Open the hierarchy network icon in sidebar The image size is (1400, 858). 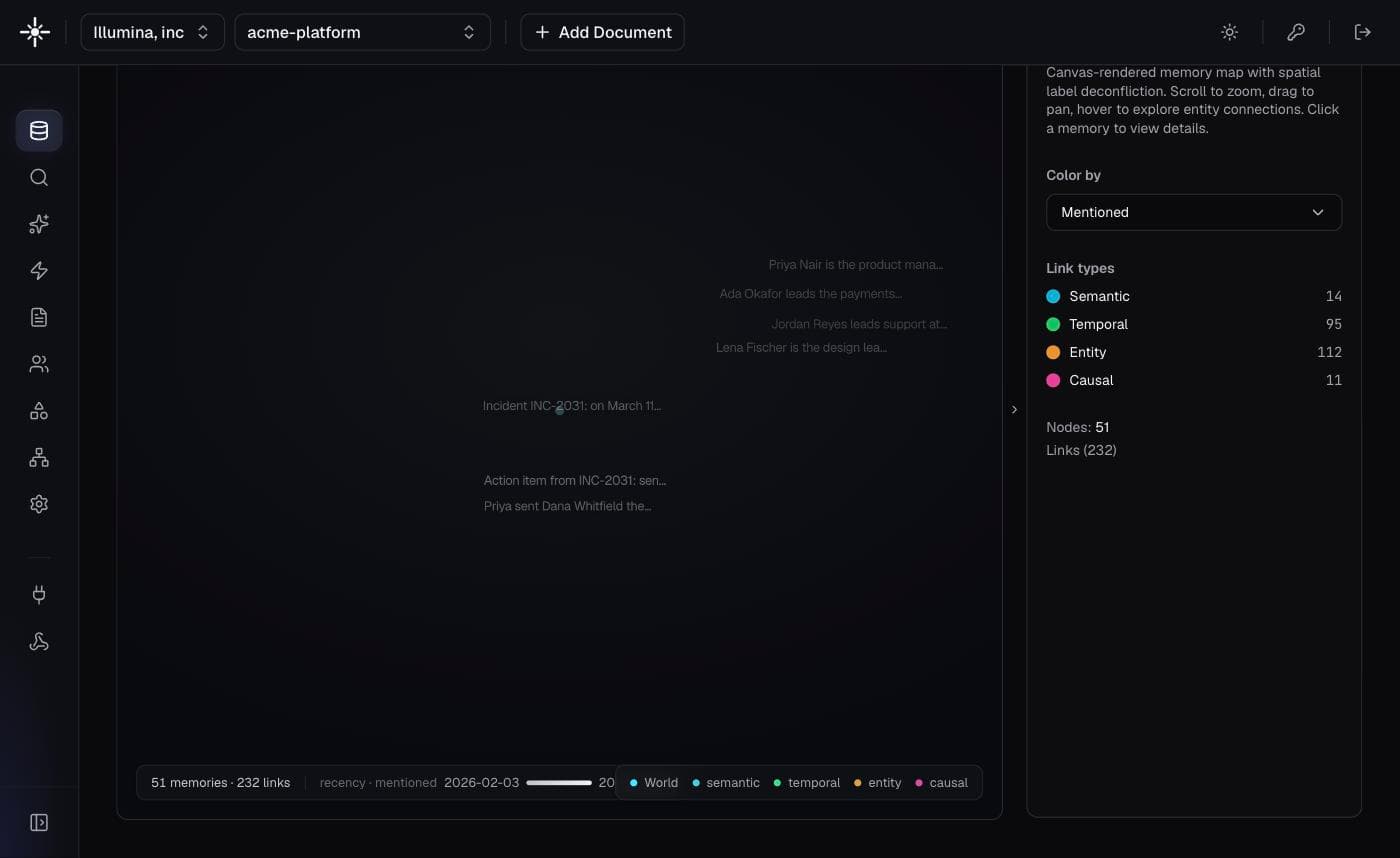click(39, 457)
